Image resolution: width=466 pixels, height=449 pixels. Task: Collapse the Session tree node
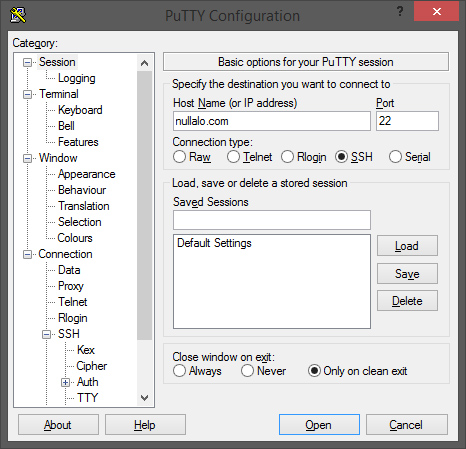coord(27,62)
